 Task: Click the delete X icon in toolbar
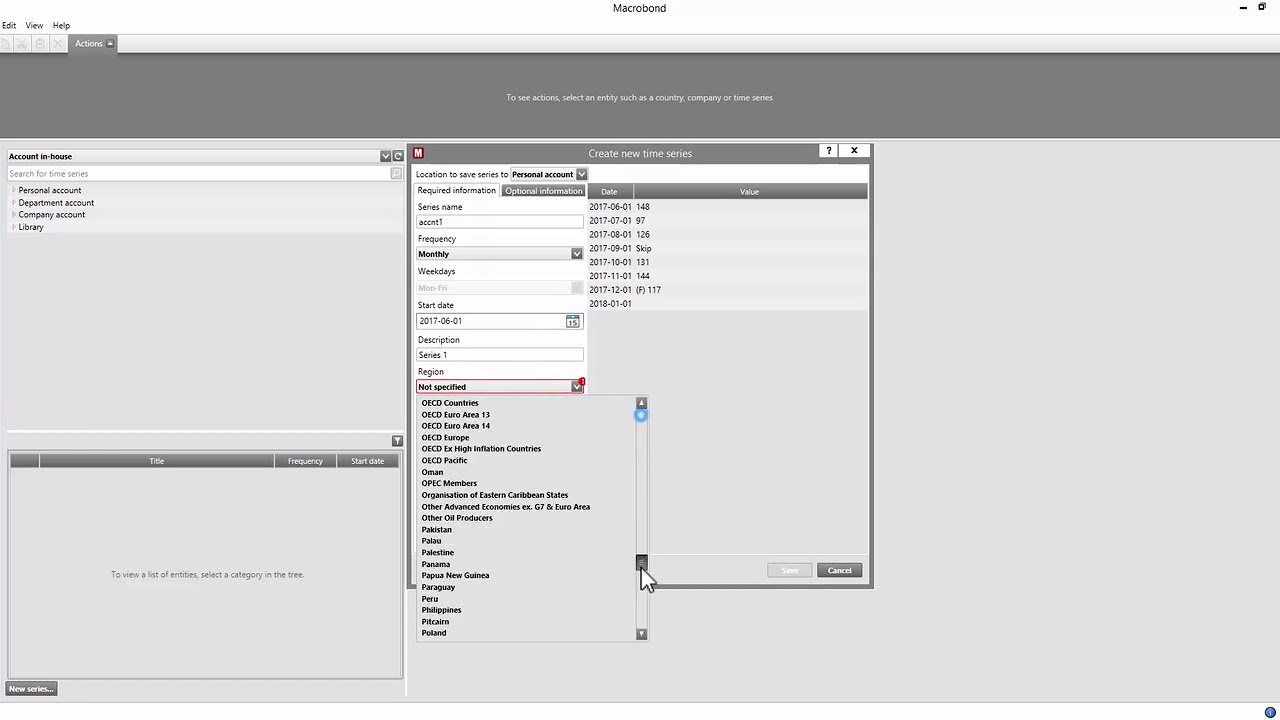(x=58, y=43)
